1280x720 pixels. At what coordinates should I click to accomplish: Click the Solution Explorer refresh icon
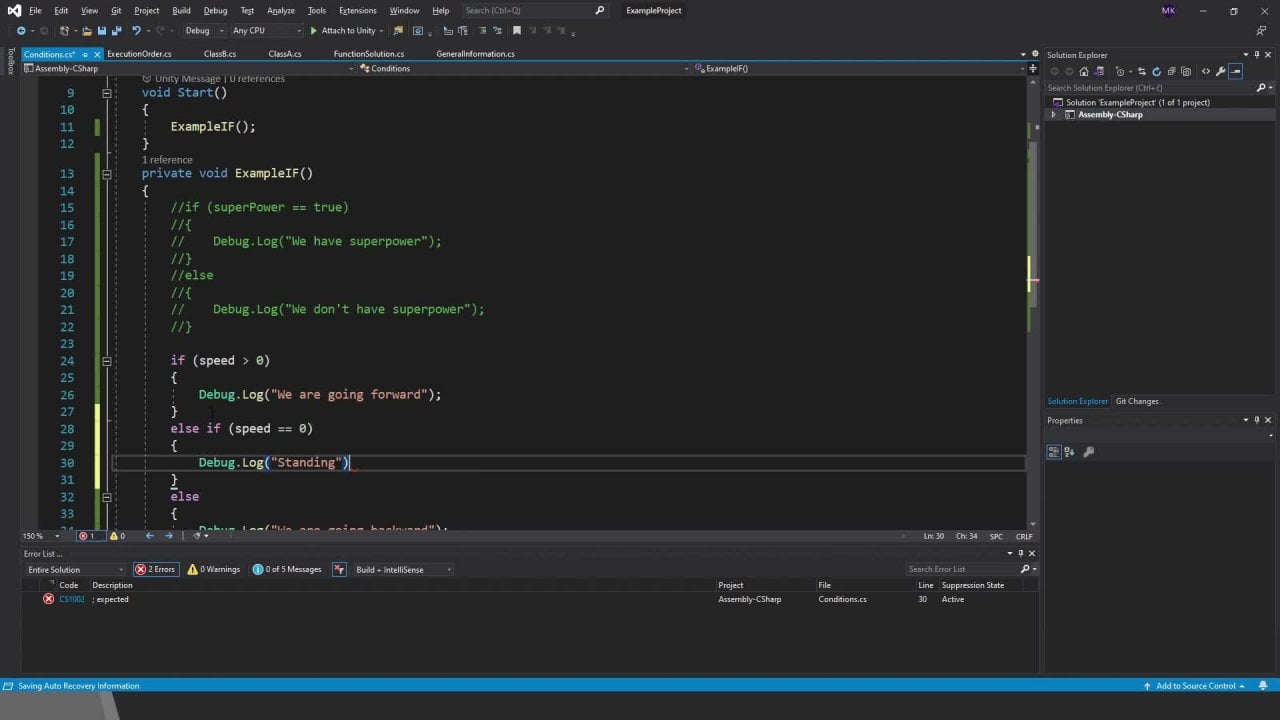coord(1157,72)
